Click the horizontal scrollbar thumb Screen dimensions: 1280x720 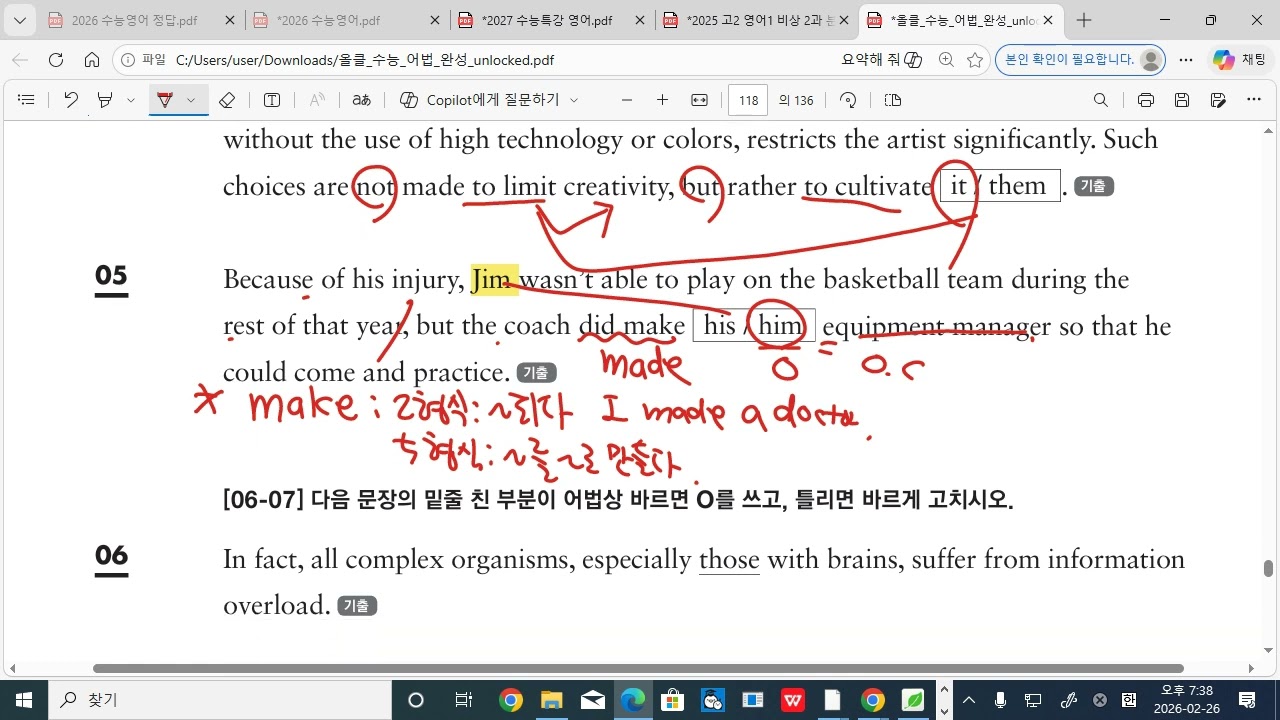click(638, 668)
